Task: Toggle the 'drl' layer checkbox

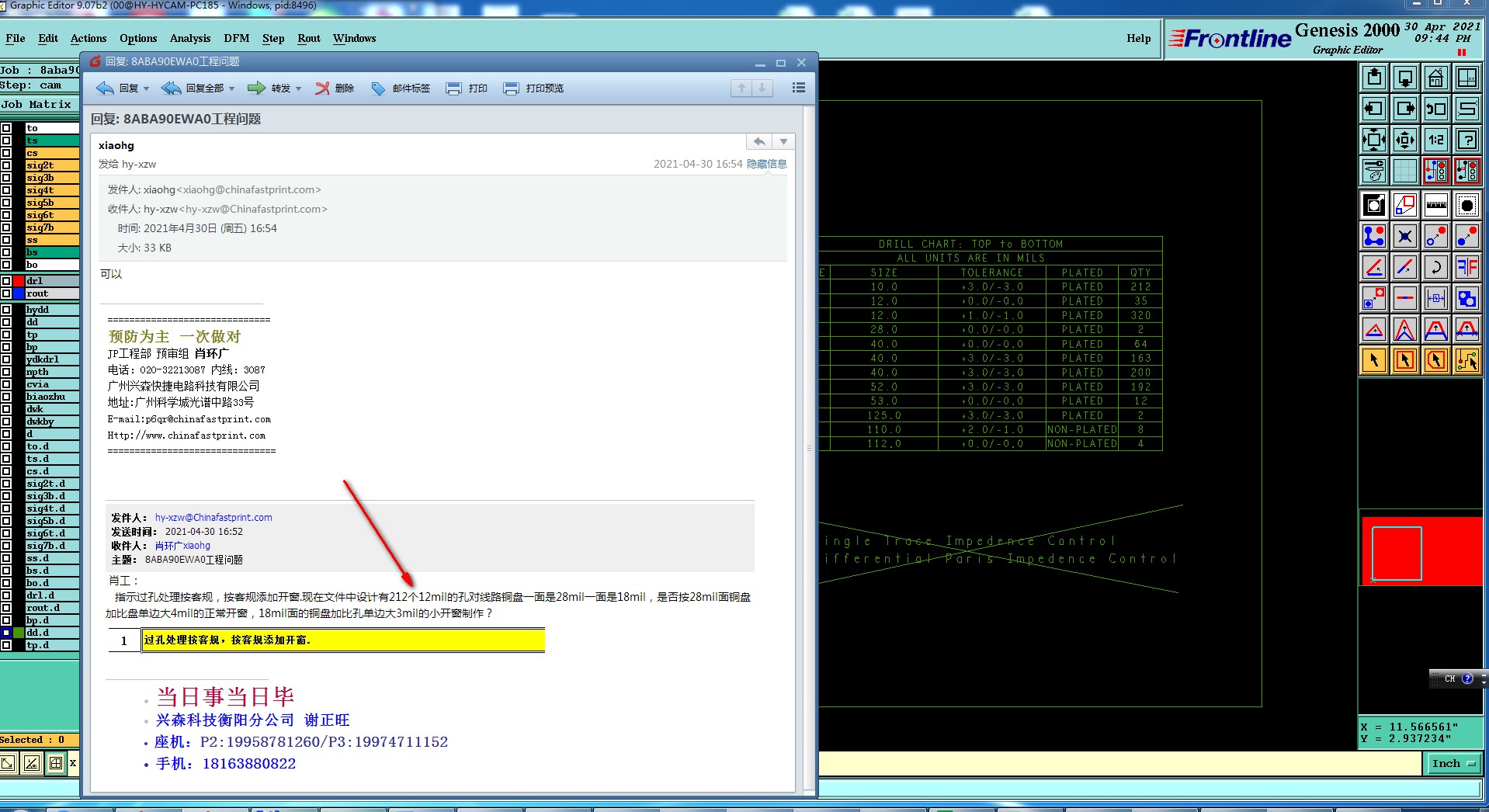Action: 6,281
